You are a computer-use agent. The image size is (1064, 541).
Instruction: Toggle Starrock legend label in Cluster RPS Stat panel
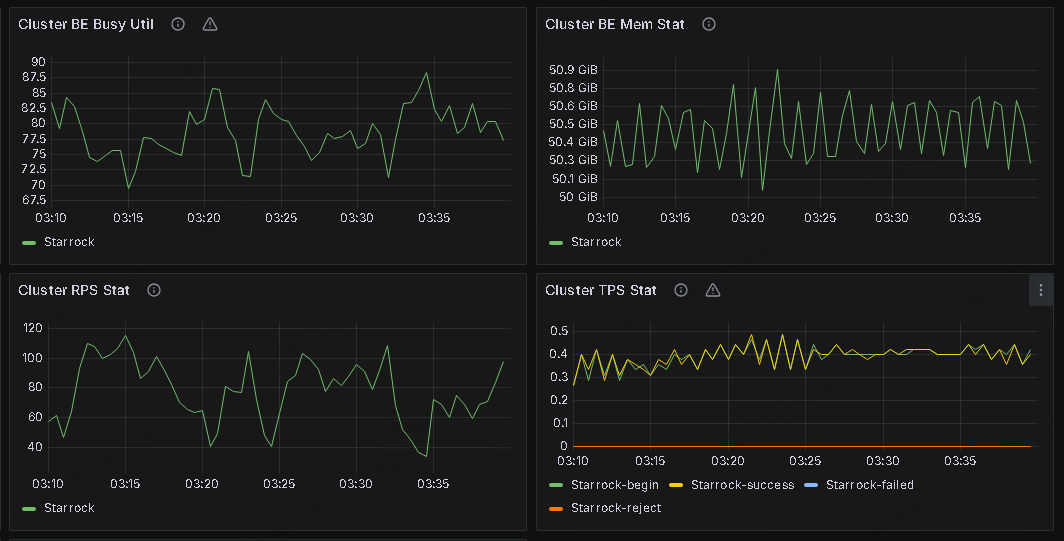pyautogui.click(x=69, y=508)
